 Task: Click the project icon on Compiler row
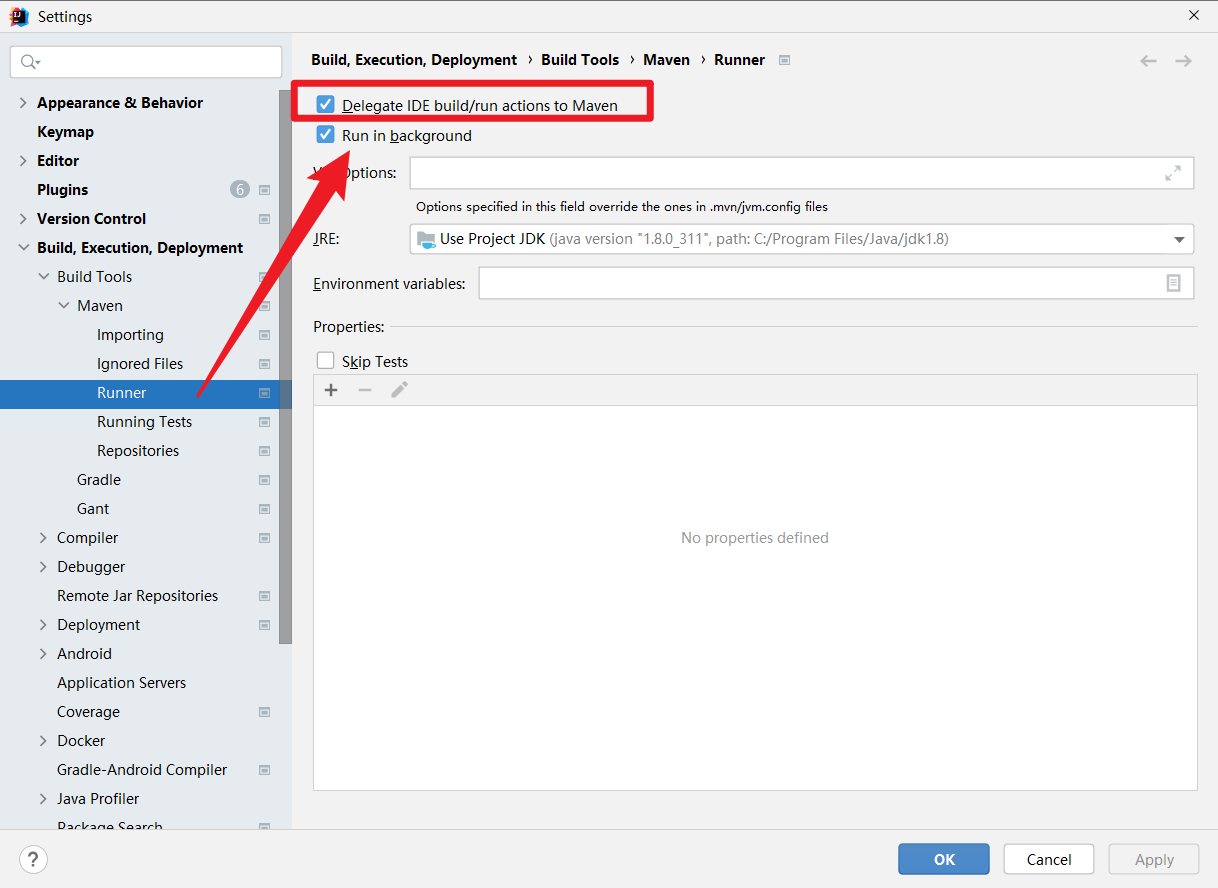pyautogui.click(x=265, y=538)
